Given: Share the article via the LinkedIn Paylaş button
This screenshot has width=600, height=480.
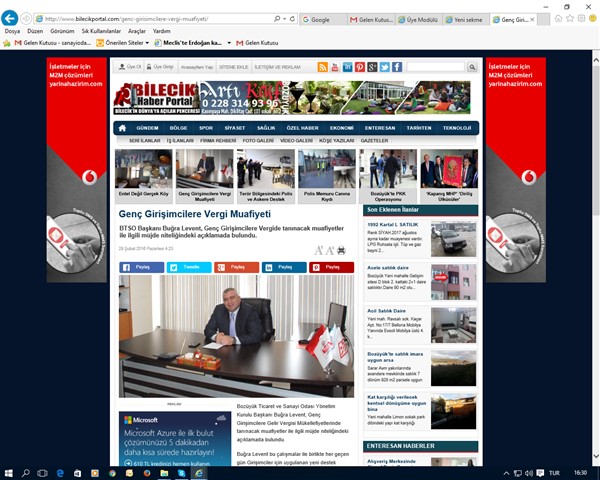Looking at the screenshot, I should coord(284,267).
